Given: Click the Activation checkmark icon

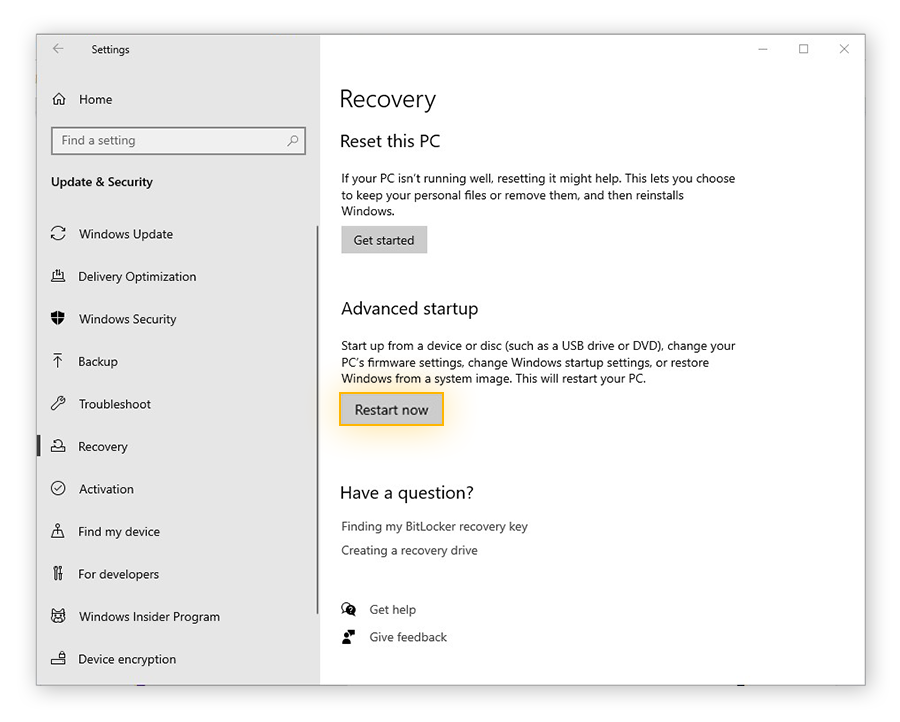Looking at the screenshot, I should coord(58,489).
